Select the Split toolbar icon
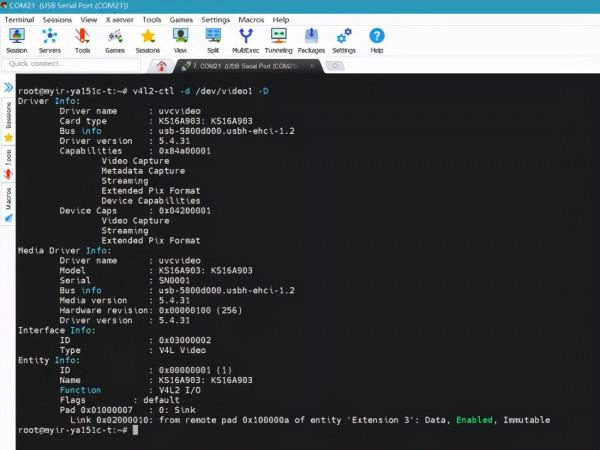Image resolution: width=600 pixels, height=450 pixels. 213,41
